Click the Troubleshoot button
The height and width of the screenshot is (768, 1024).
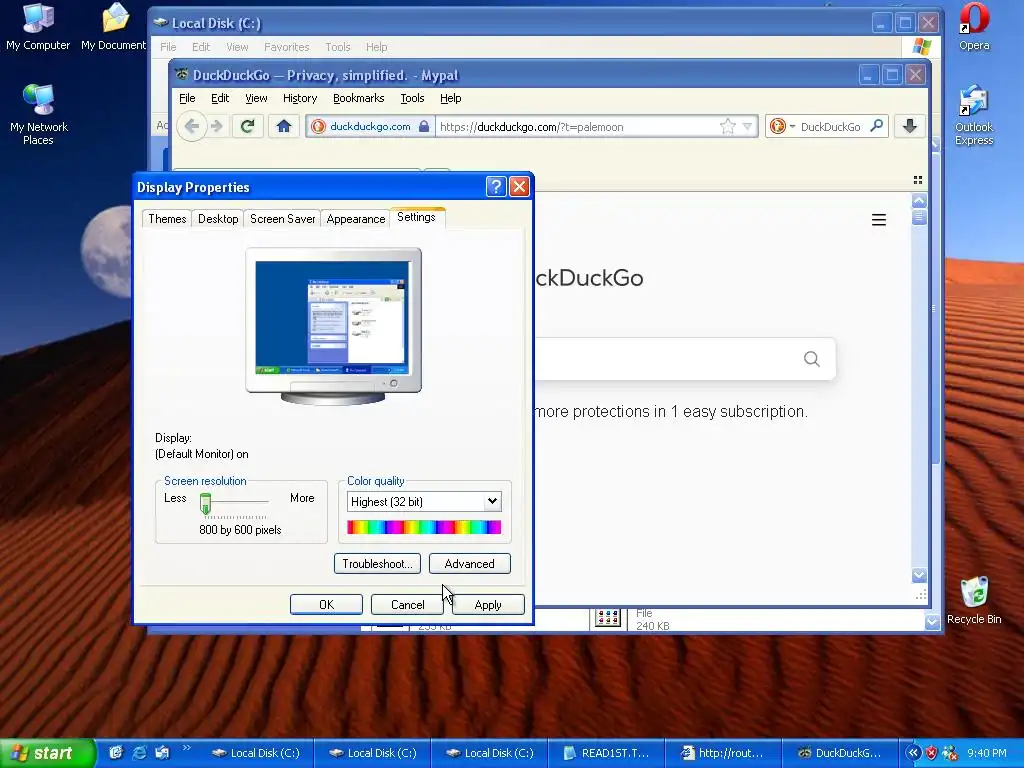coord(377,564)
